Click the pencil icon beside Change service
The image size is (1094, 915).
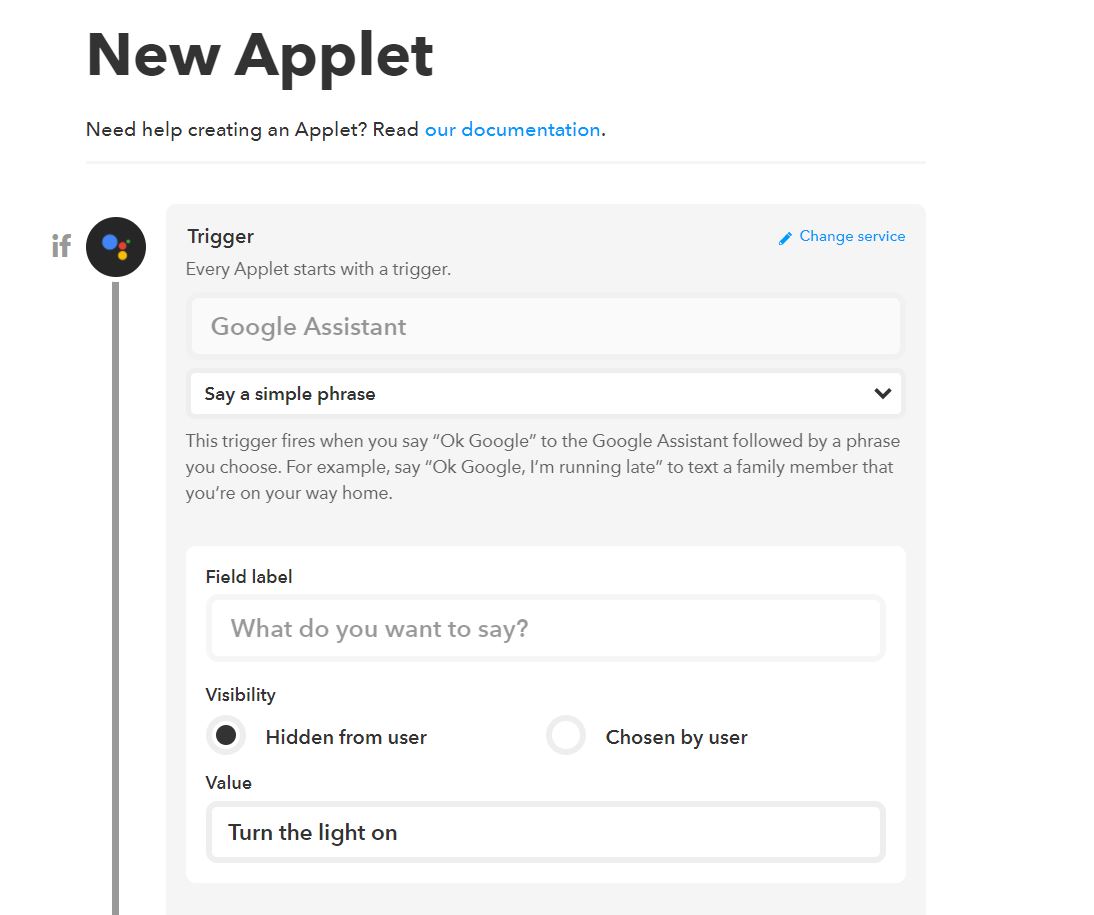point(785,238)
